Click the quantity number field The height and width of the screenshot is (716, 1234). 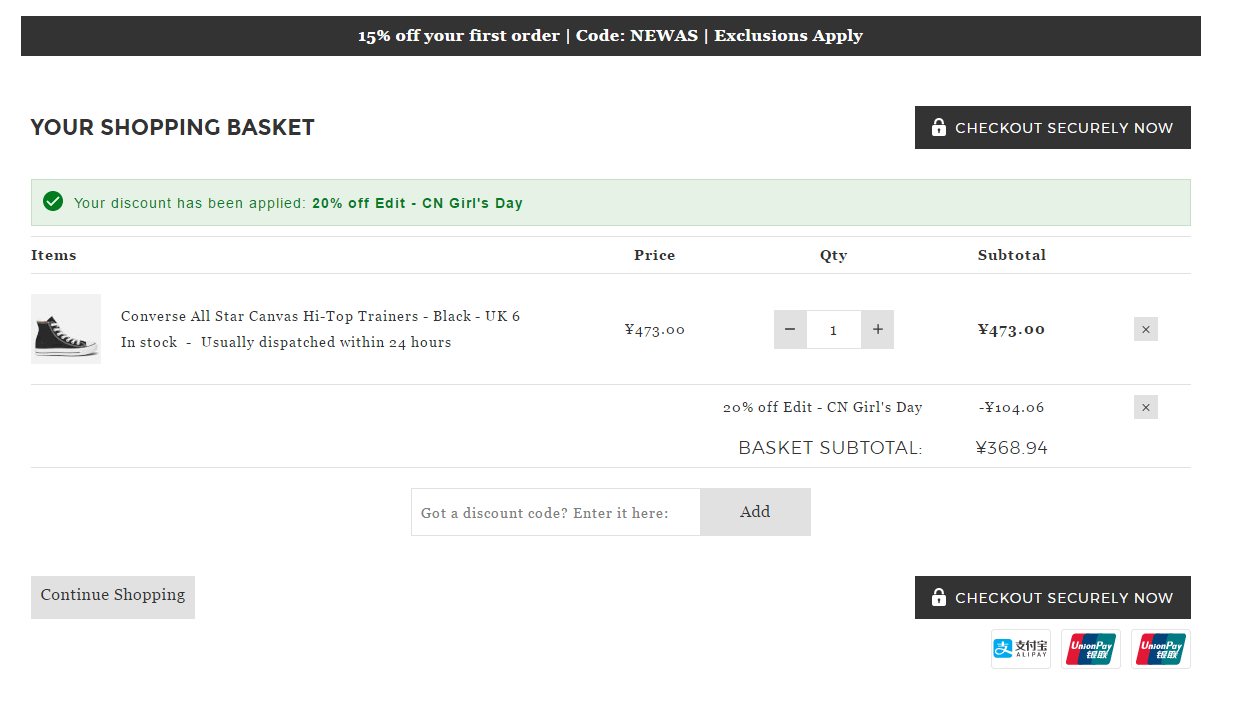(x=833, y=329)
